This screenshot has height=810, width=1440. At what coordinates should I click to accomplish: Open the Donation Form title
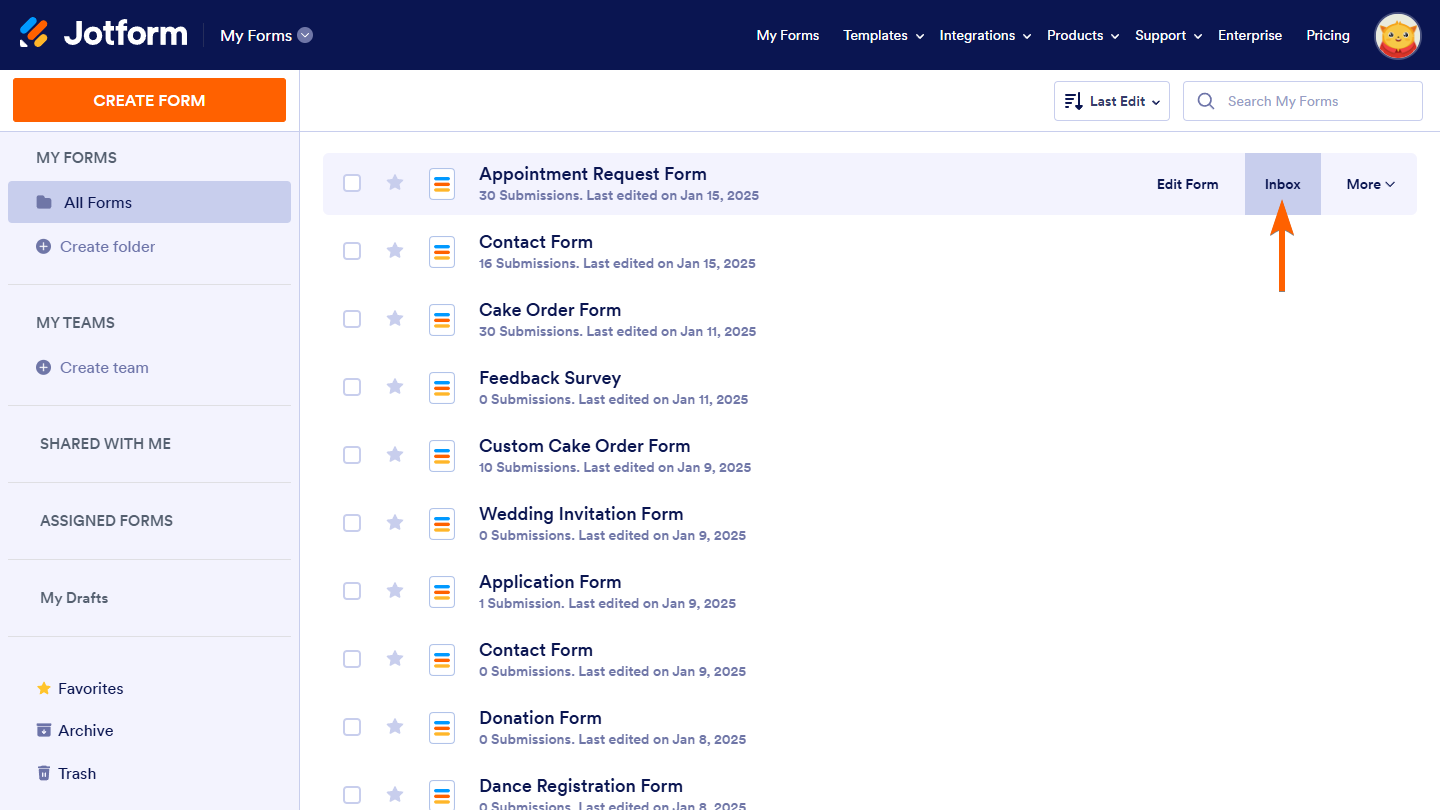click(x=540, y=718)
